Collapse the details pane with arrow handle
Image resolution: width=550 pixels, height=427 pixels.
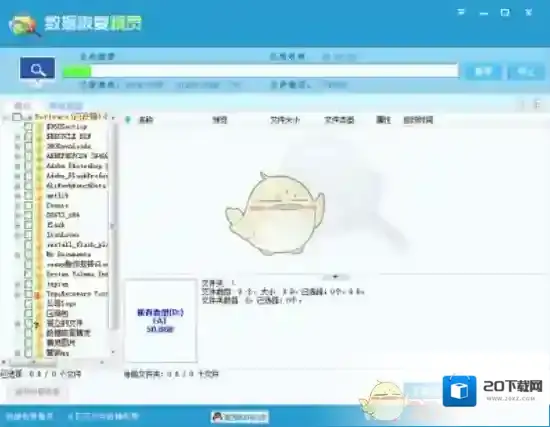335,277
